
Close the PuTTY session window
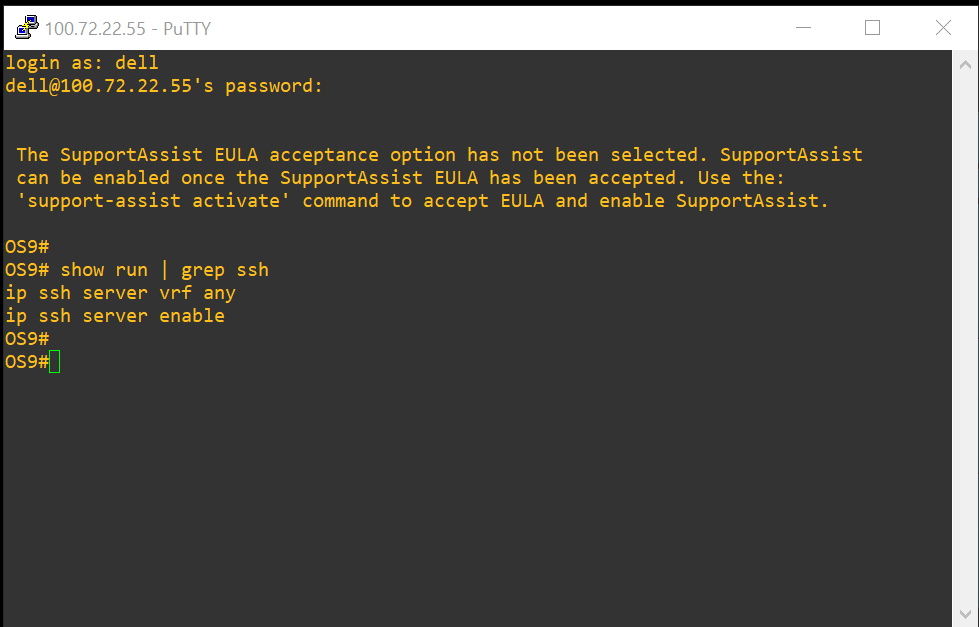tap(941, 28)
